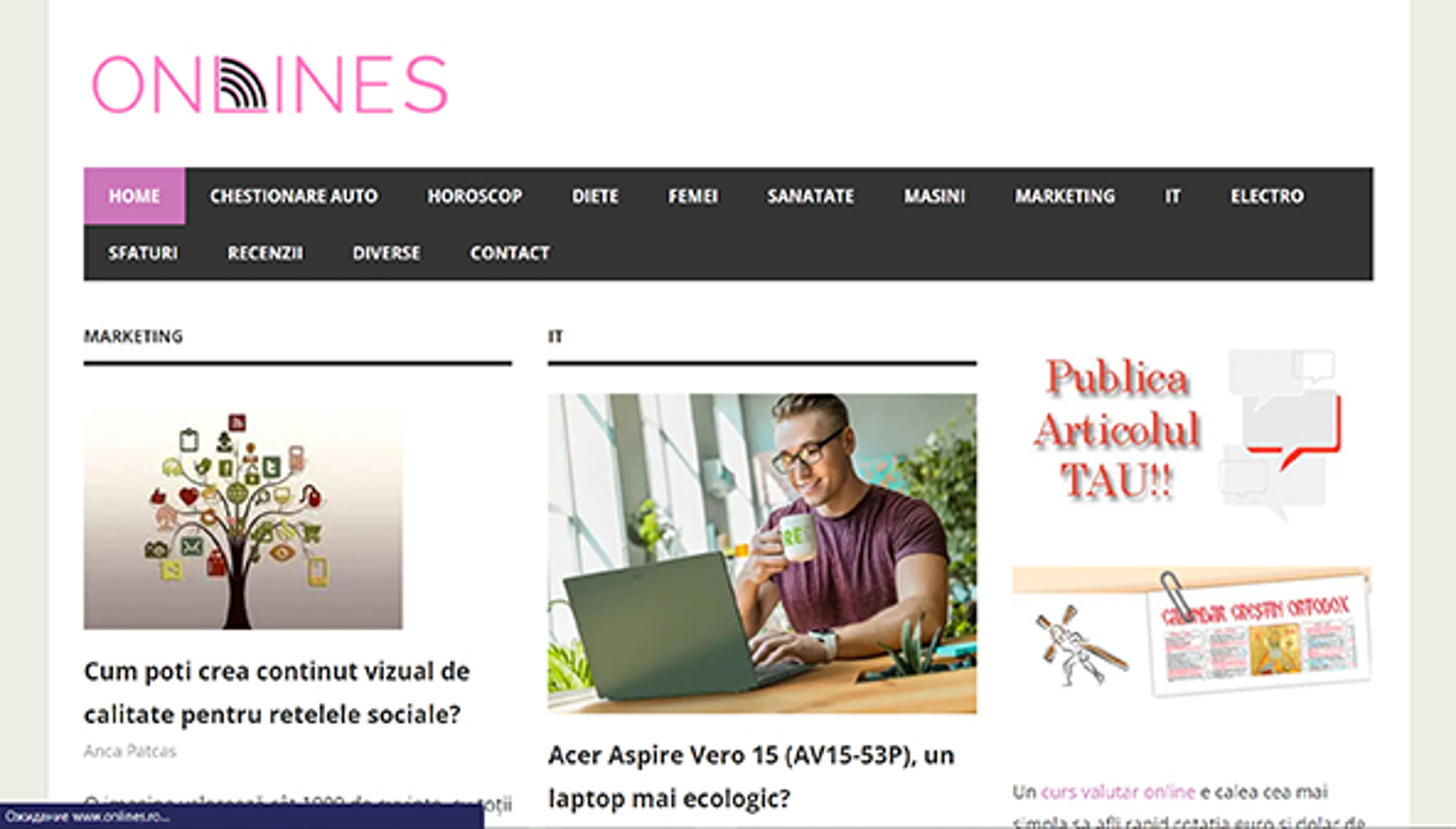Screen dimensions: 1456x829
Task: Open the Contact page
Action: [x=510, y=253]
